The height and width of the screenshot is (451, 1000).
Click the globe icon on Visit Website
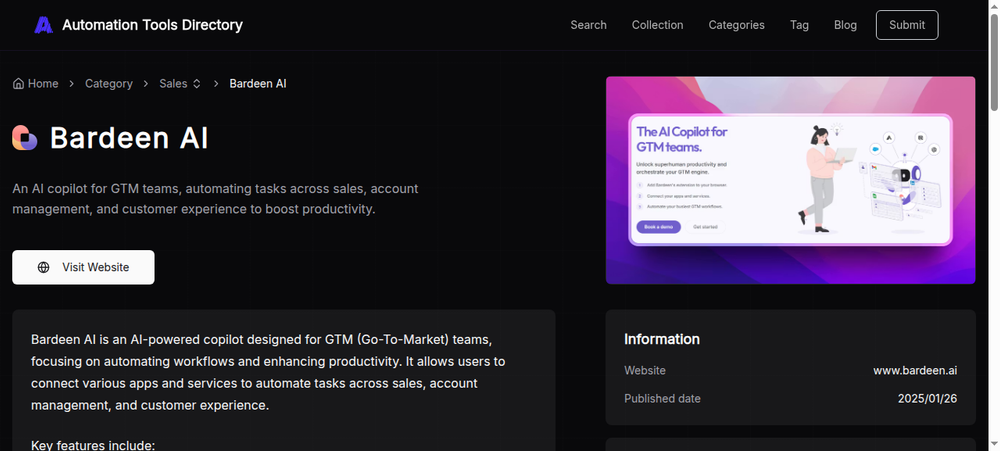tap(43, 267)
